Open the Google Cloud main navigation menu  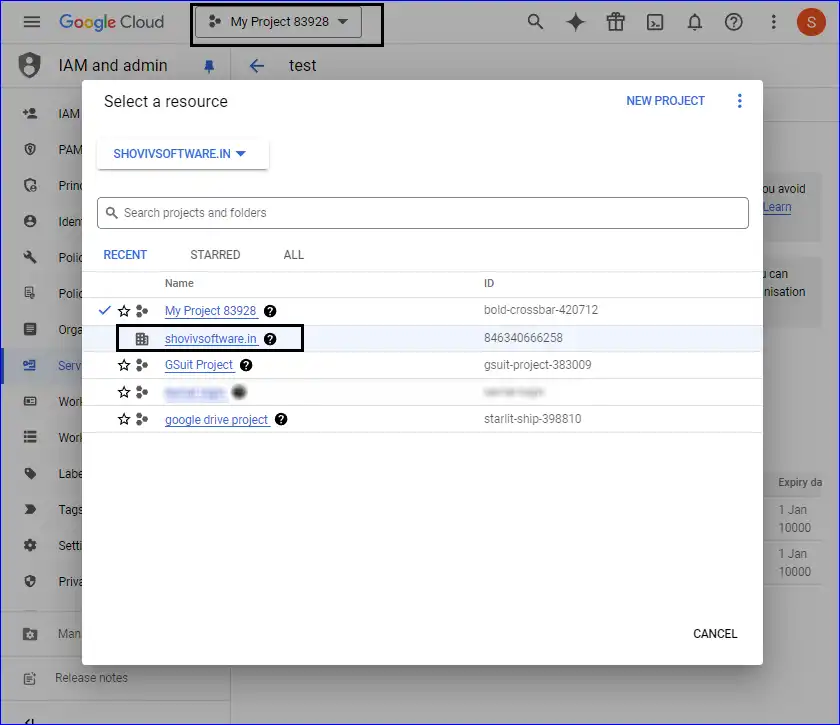32,22
